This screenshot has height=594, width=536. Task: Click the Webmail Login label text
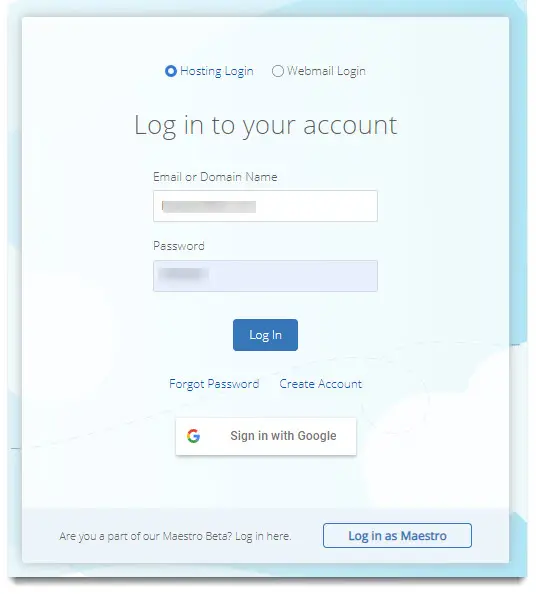[x=326, y=71]
